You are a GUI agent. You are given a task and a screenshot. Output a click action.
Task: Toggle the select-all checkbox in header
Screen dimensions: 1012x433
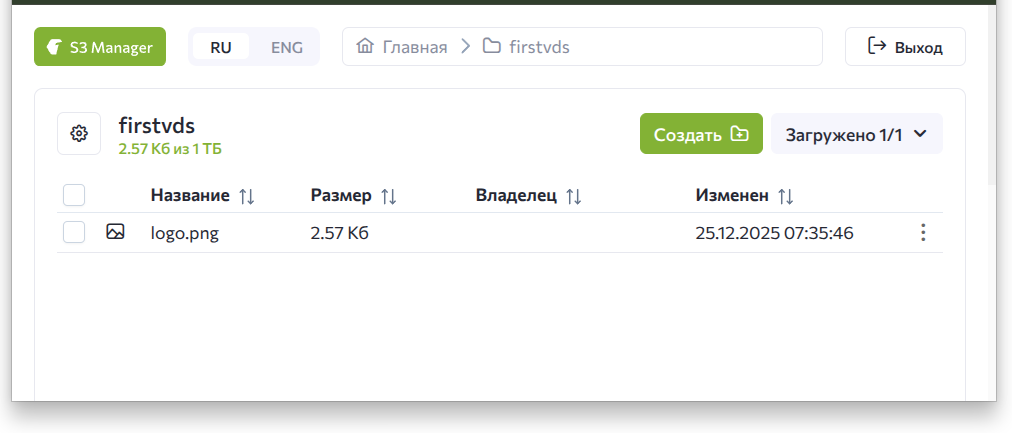coord(74,195)
